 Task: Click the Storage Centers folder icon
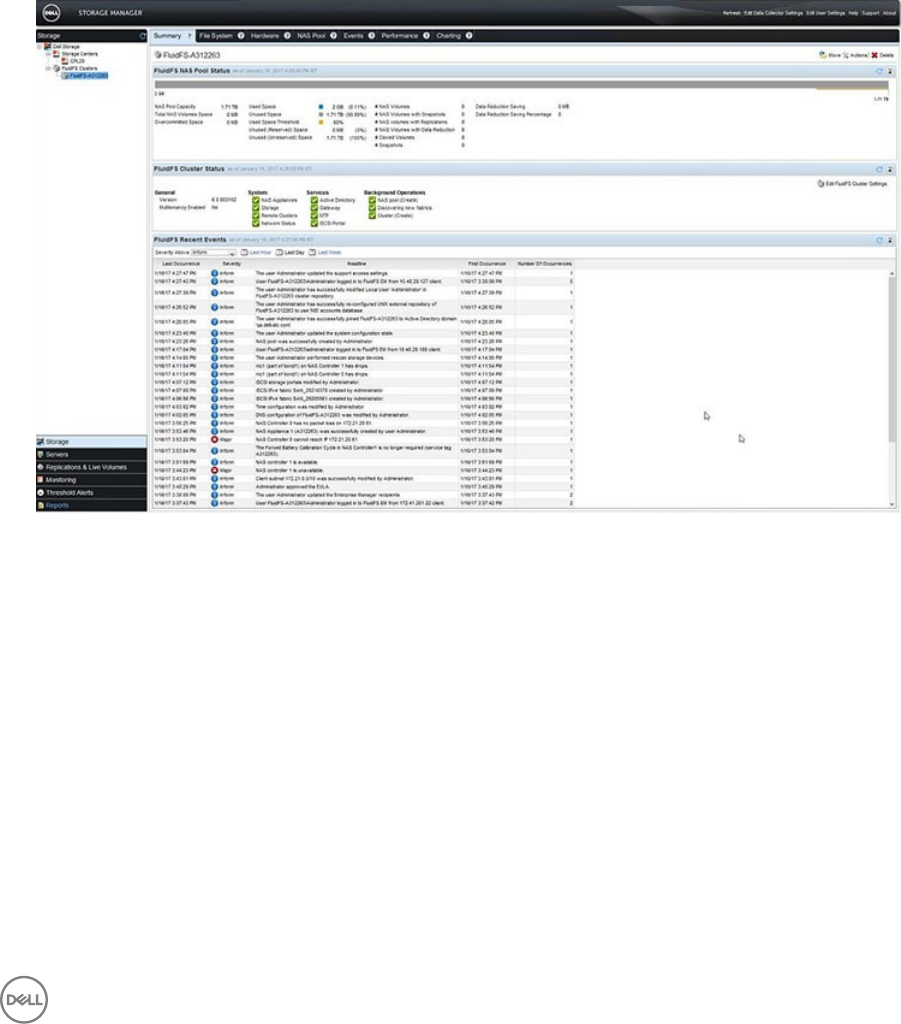point(56,54)
